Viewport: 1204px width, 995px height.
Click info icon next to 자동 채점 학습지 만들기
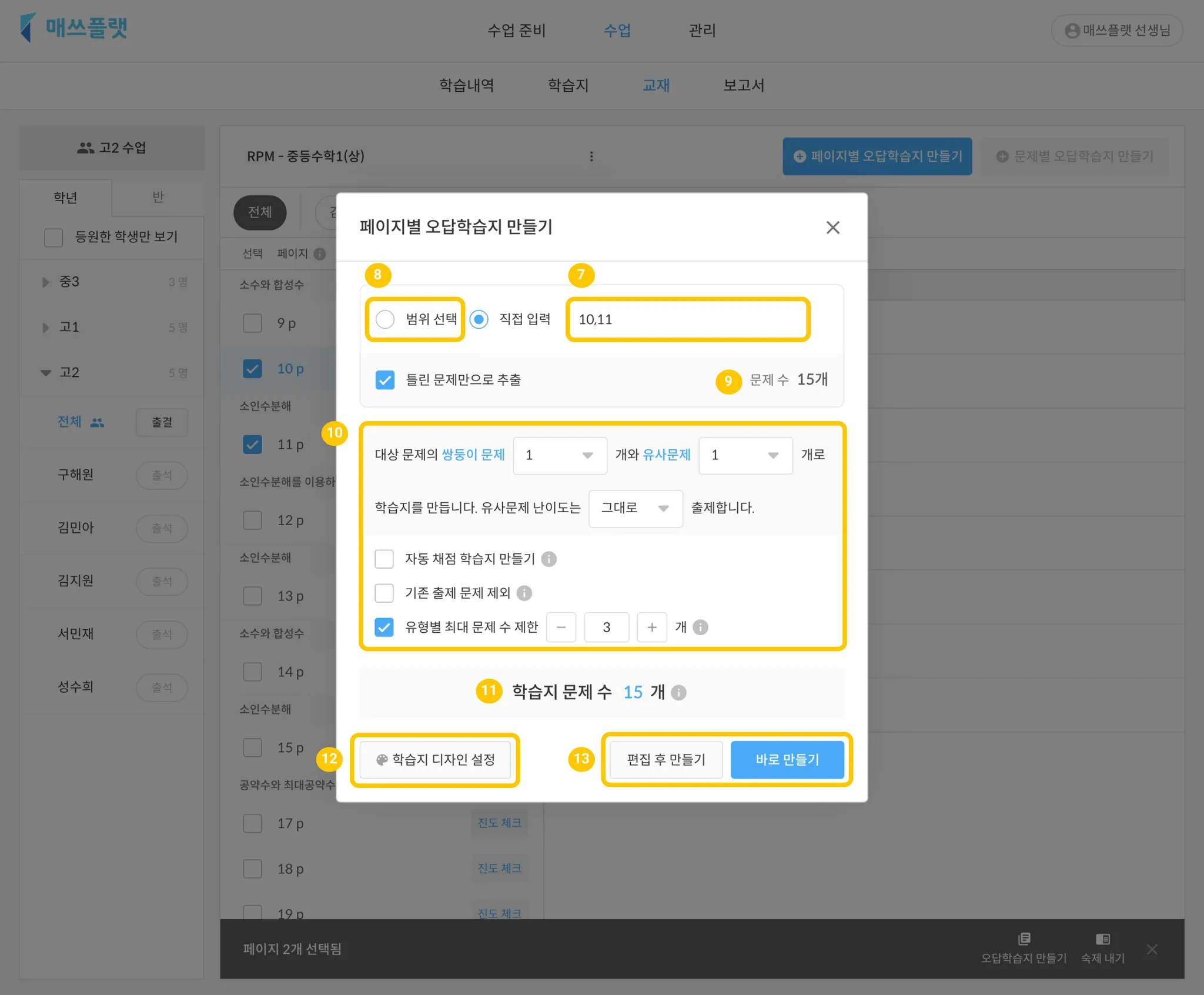(549, 559)
